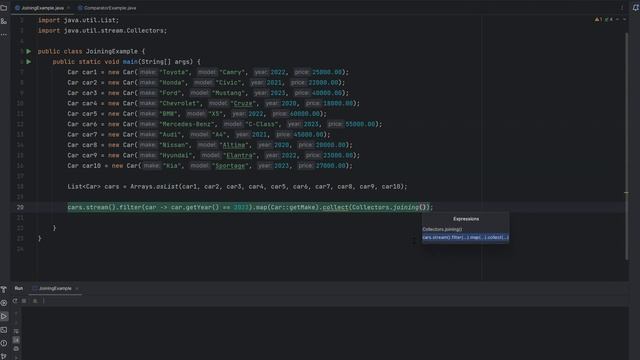Choose Collectors.joining() expression in popup
The image size is (640, 360).
(465, 229)
